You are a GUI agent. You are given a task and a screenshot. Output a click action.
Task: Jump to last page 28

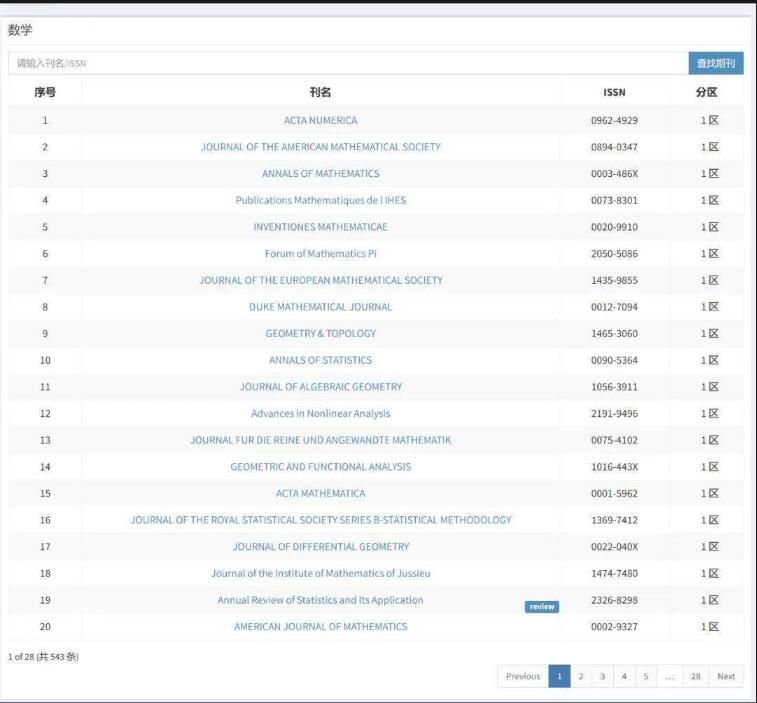tap(695, 677)
